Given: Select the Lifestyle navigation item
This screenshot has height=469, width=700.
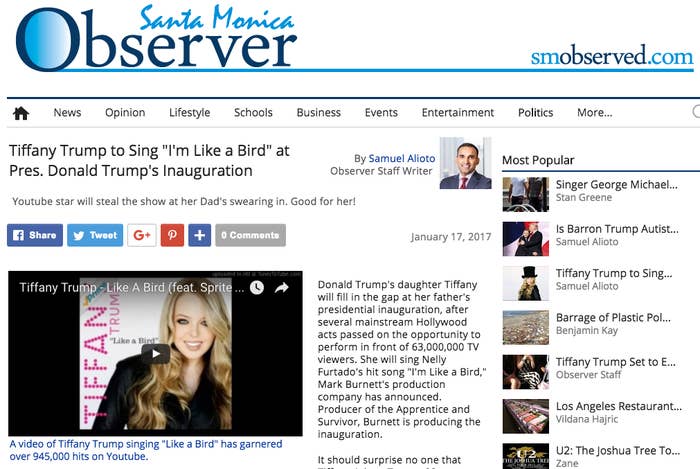Looking at the screenshot, I should tap(189, 112).
